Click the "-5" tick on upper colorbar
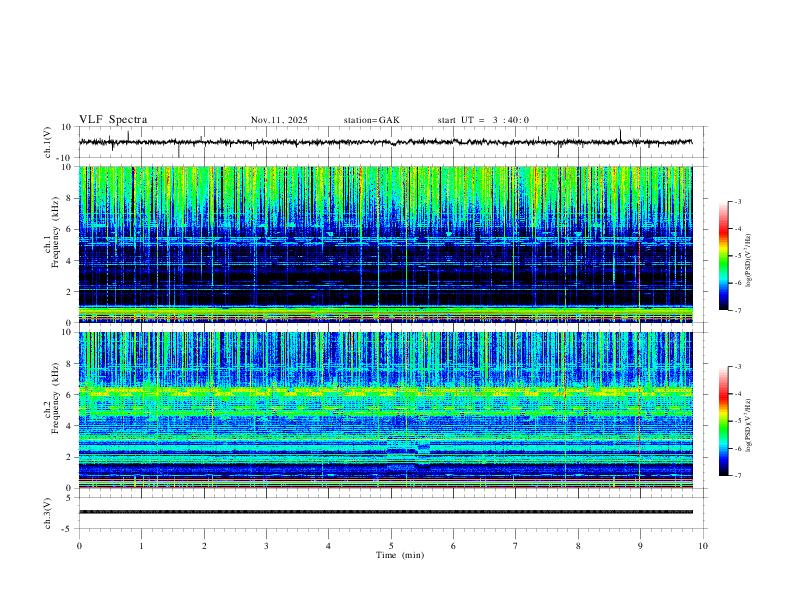This screenshot has width=792, height=612. tap(737, 256)
